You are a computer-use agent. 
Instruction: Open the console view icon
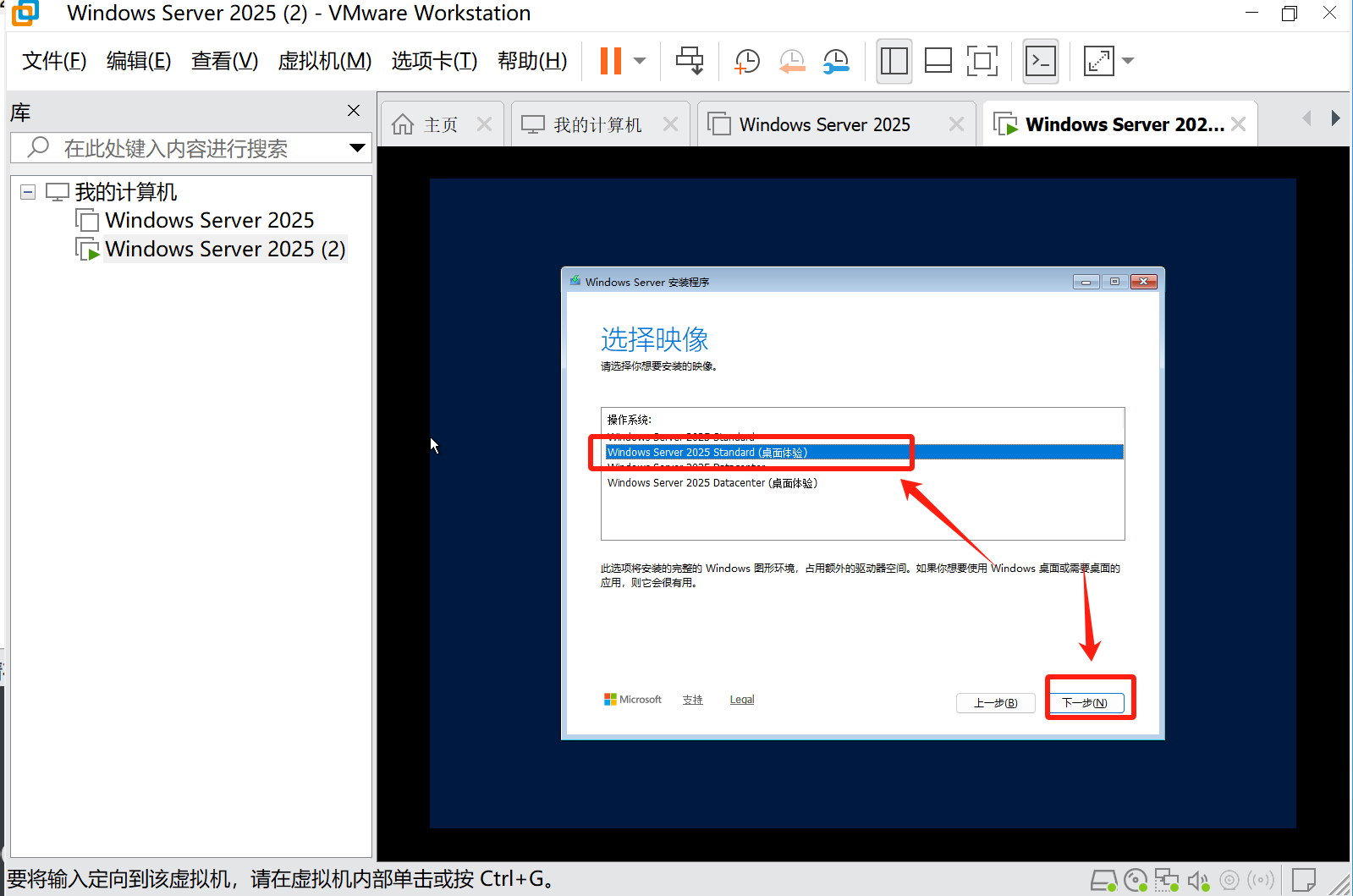[1041, 61]
